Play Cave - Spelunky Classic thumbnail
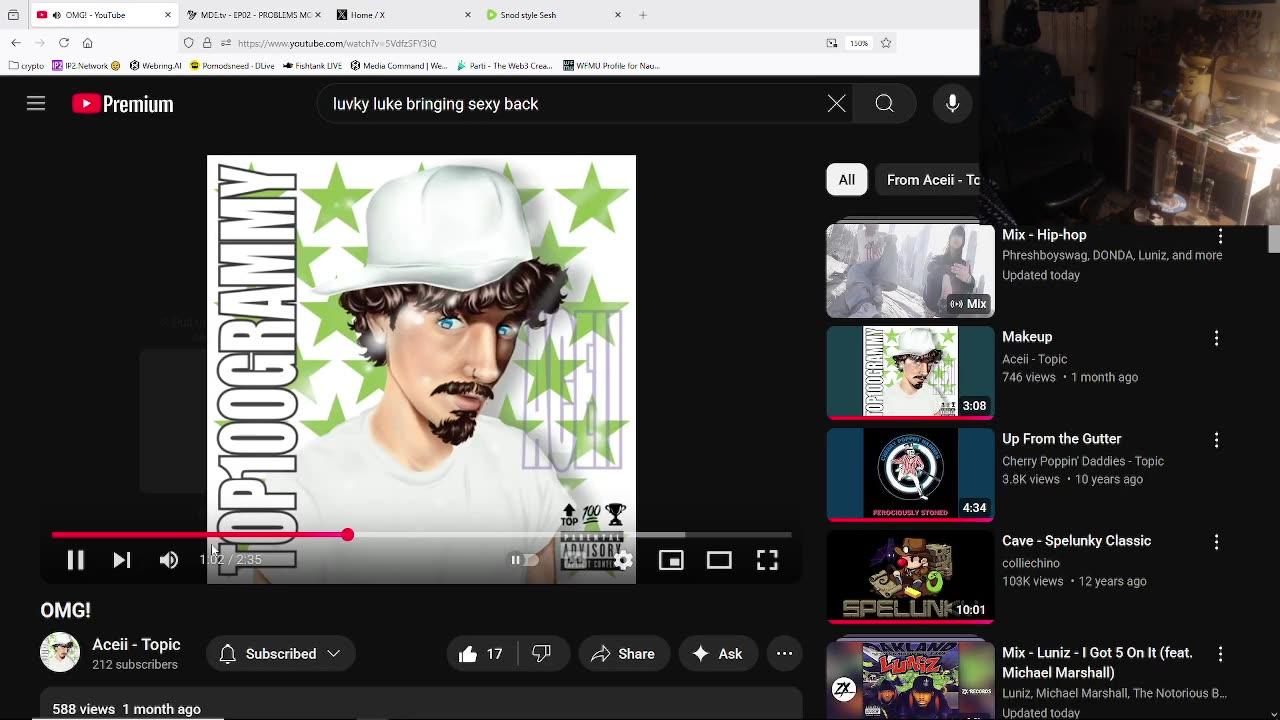The height and width of the screenshot is (720, 1280). click(910, 577)
